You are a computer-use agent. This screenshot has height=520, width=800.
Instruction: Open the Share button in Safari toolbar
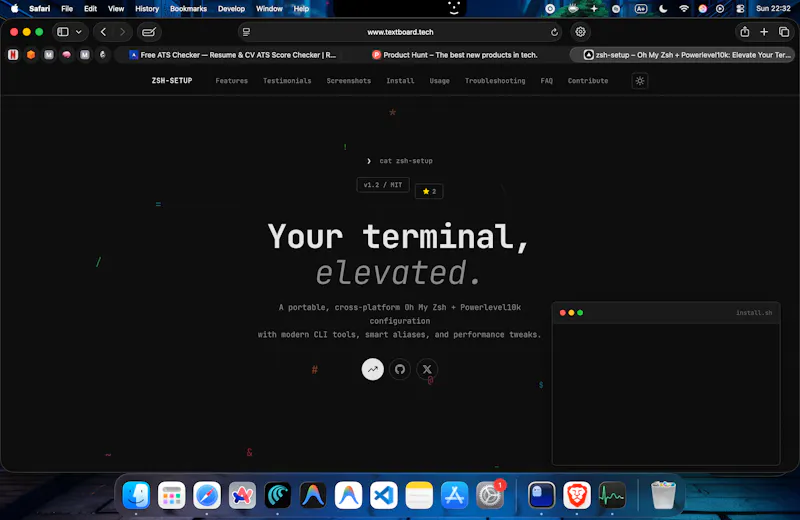[745, 32]
